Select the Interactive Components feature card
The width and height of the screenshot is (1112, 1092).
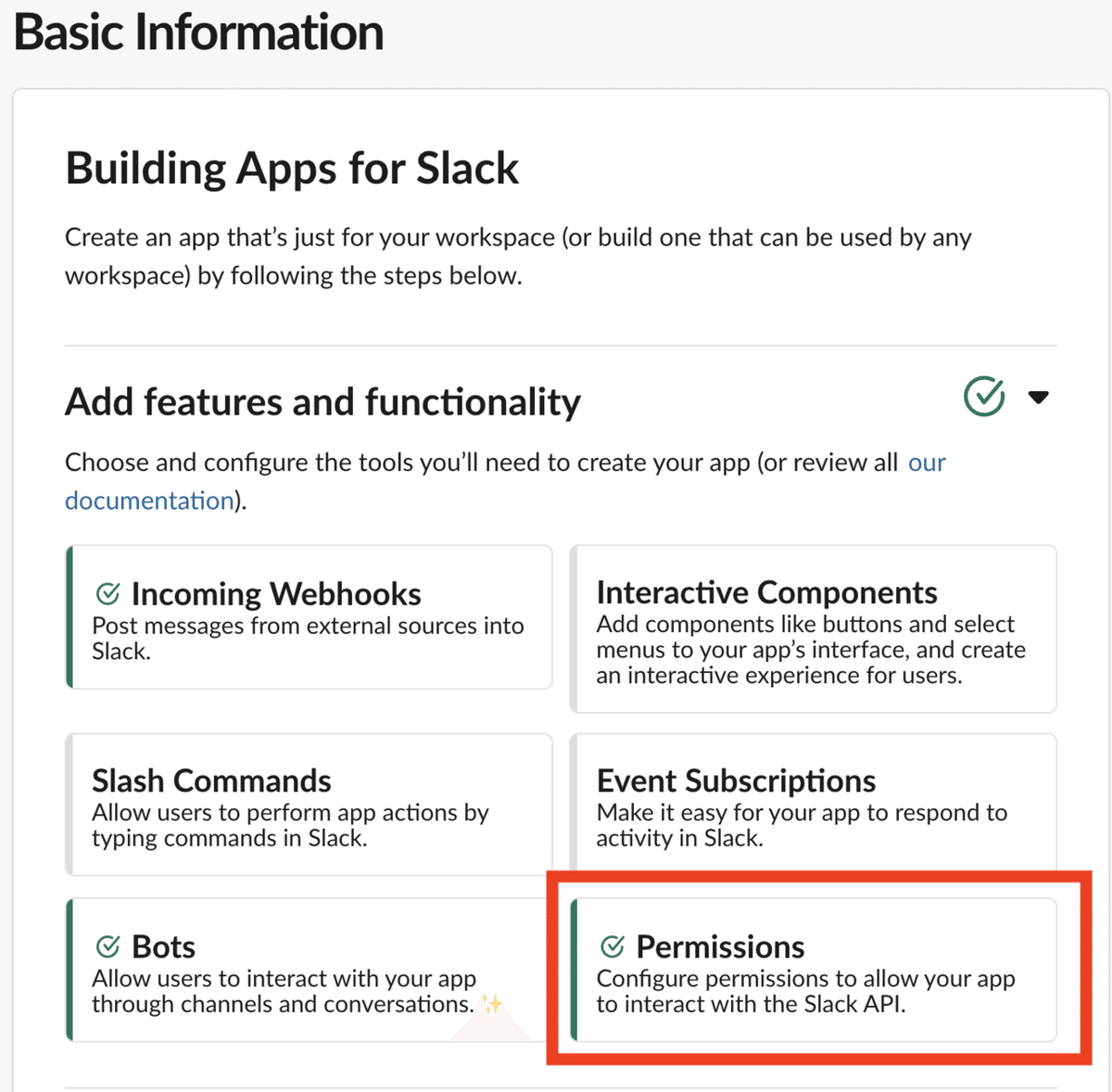click(x=813, y=629)
